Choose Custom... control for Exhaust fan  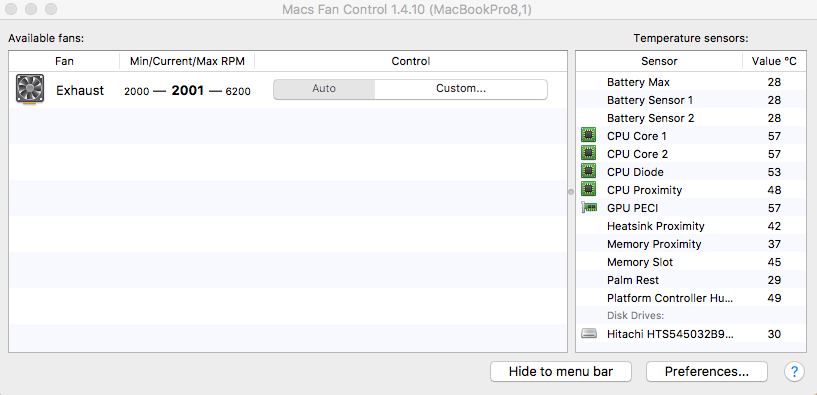coord(461,89)
